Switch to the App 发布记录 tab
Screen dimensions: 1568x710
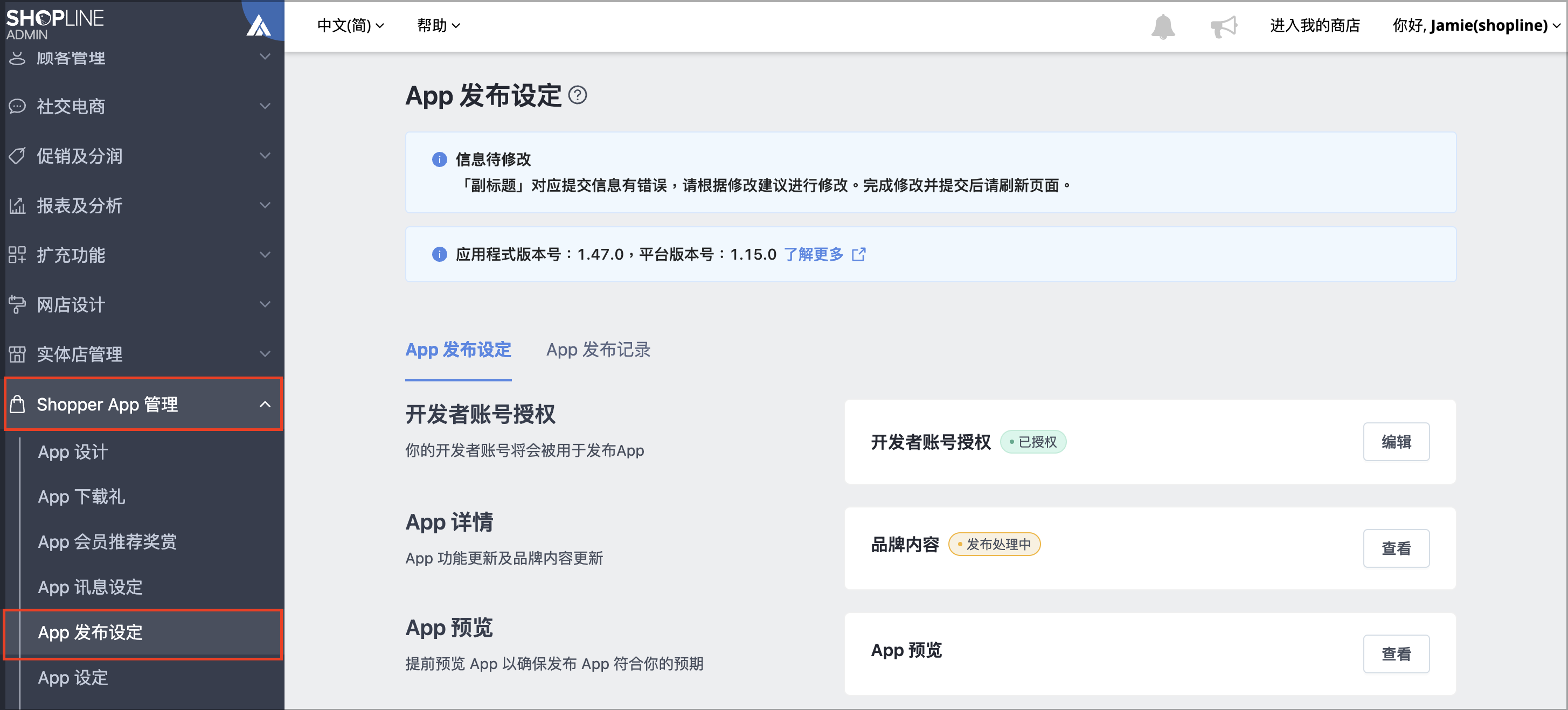[x=598, y=350]
